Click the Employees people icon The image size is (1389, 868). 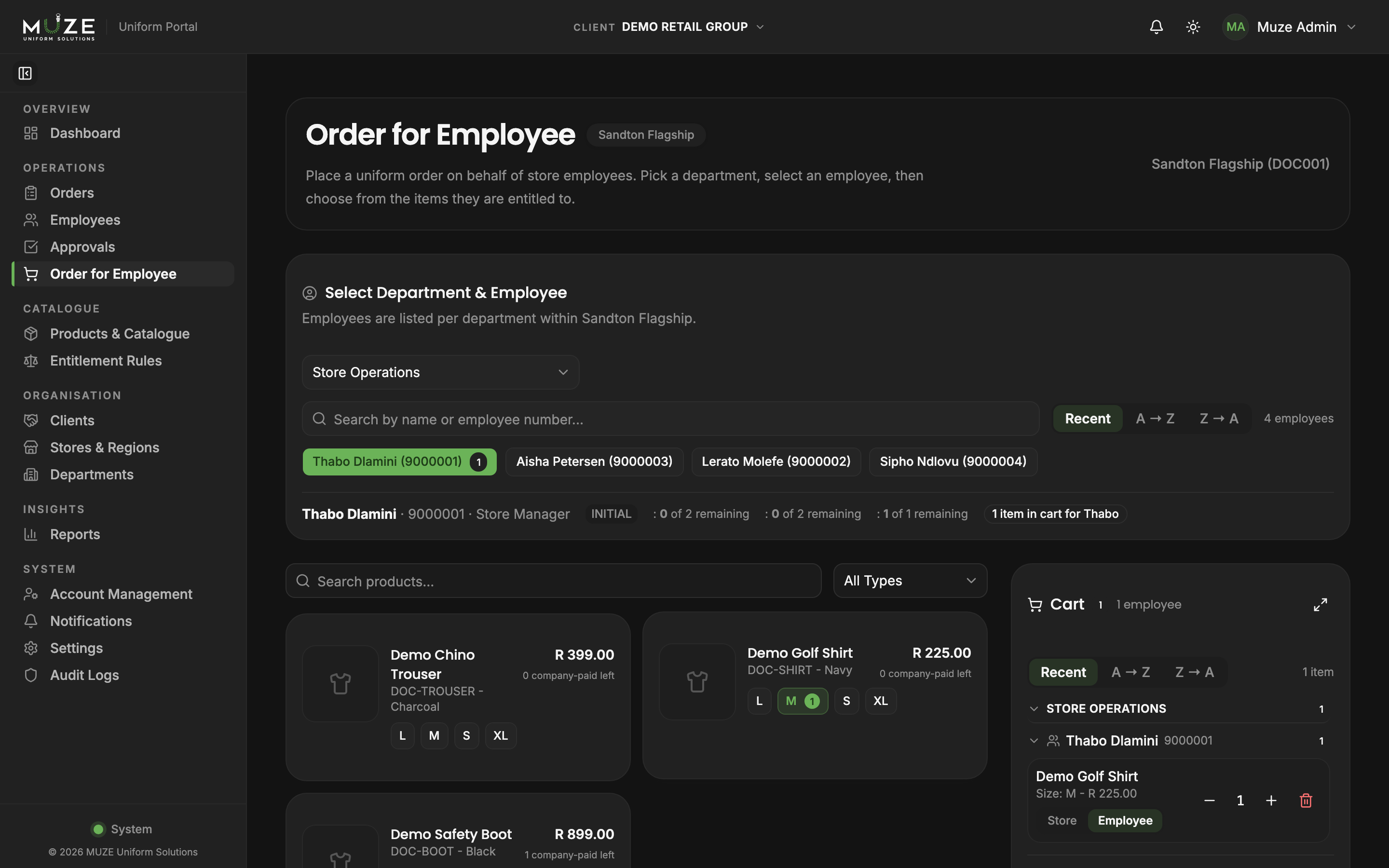pyautogui.click(x=31, y=220)
